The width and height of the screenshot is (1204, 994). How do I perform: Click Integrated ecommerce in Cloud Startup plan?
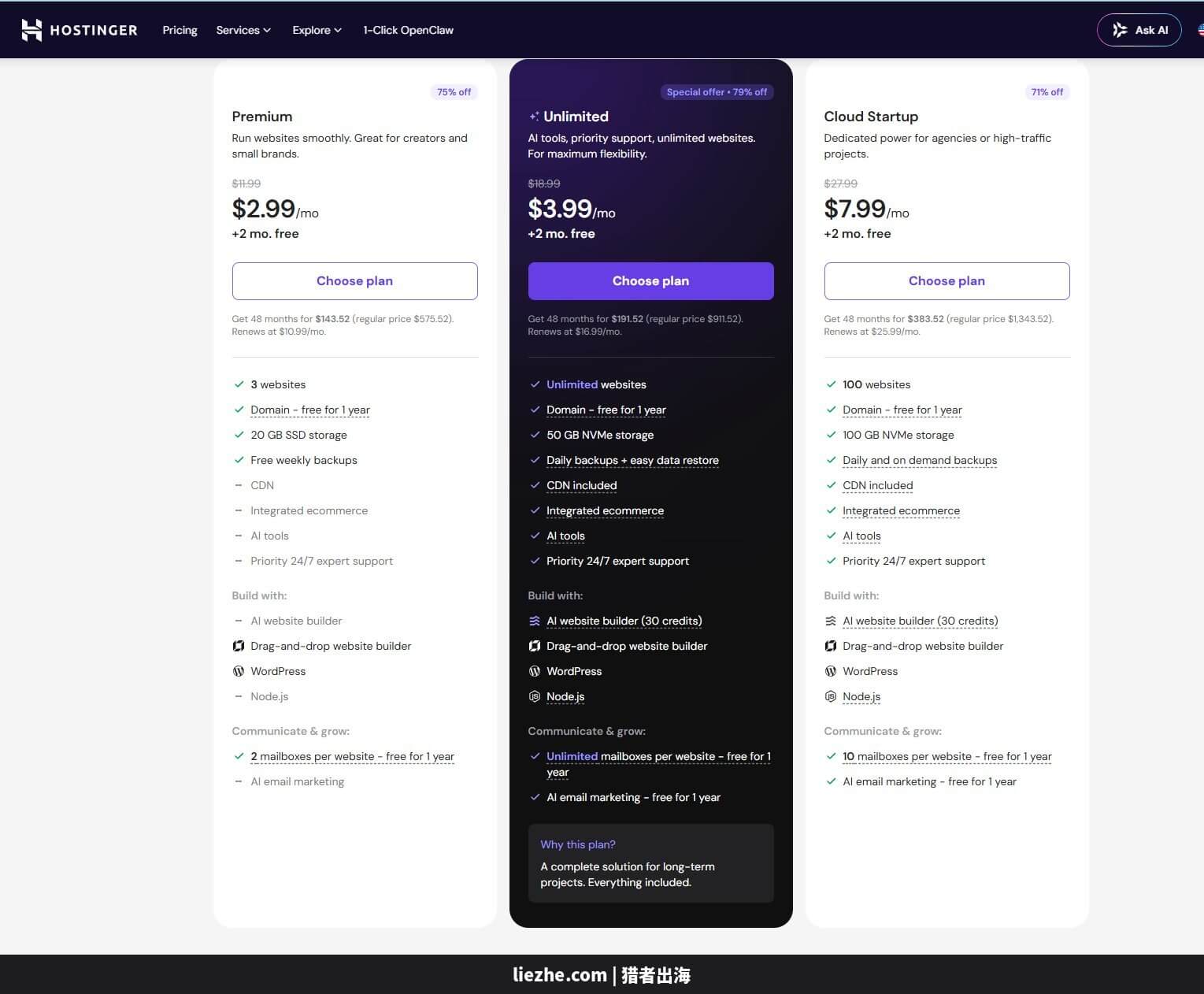(x=901, y=510)
